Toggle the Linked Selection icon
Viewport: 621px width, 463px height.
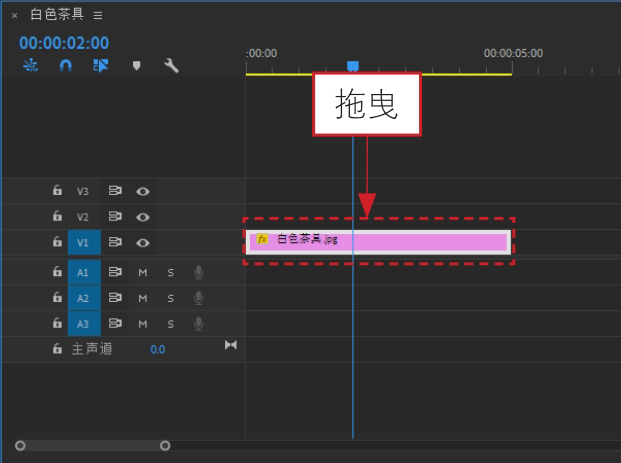(x=101, y=65)
